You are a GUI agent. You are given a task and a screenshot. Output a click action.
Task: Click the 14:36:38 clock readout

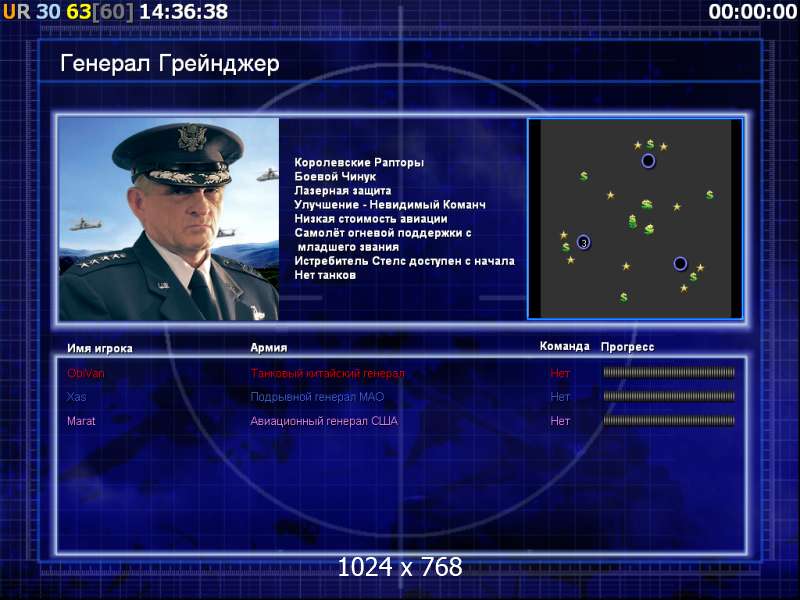(184, 12)
